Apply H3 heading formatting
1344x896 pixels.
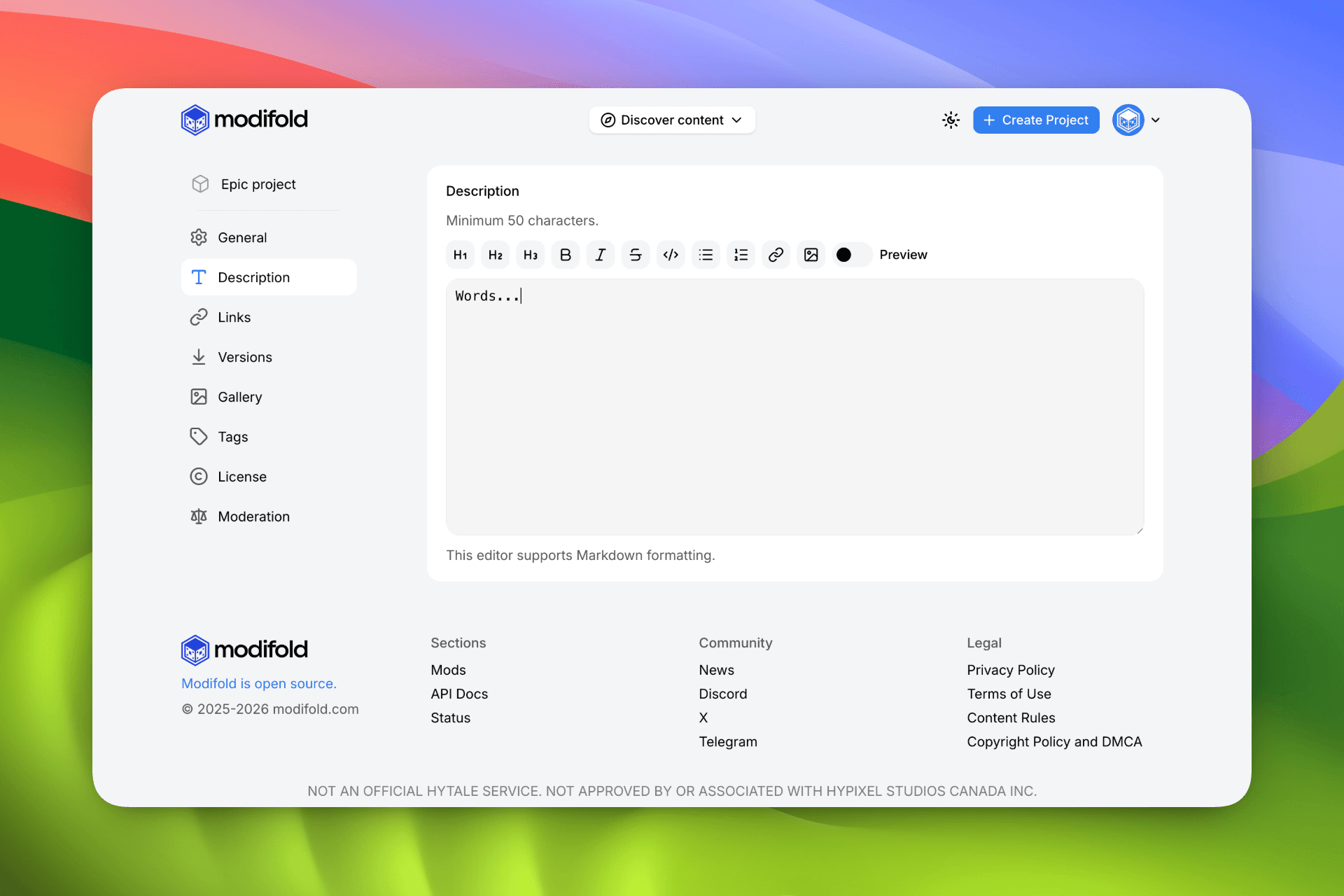[531, 255]
